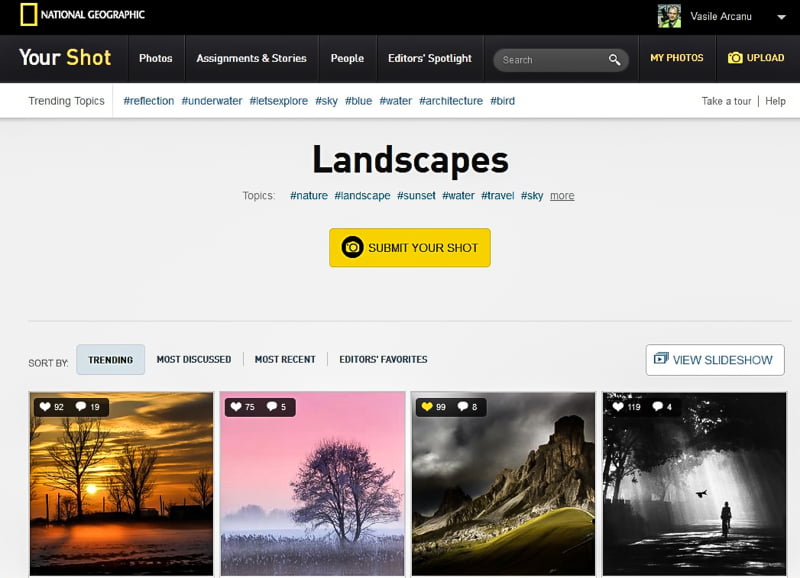This screenshot has width=800, height=578.
Task: Click the National Geographic logo
Action: point(82,15)
